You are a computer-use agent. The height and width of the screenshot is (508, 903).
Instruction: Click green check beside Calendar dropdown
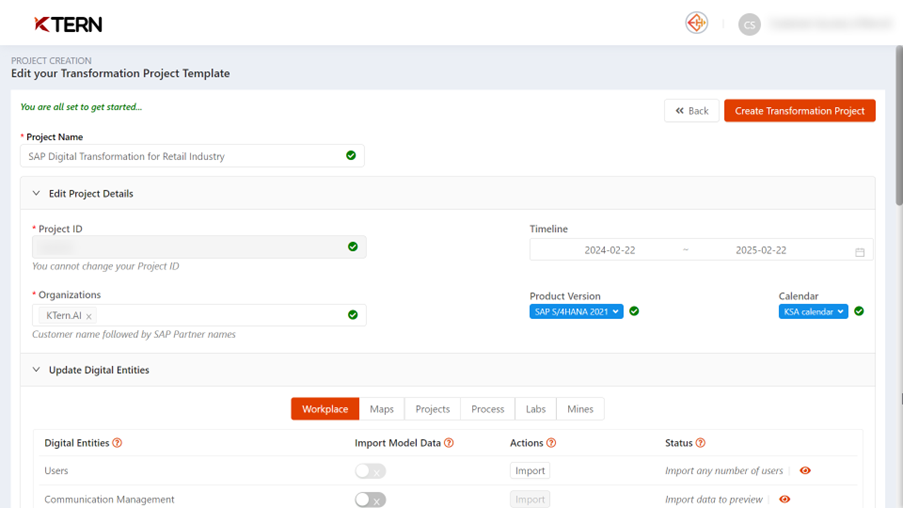859,311
